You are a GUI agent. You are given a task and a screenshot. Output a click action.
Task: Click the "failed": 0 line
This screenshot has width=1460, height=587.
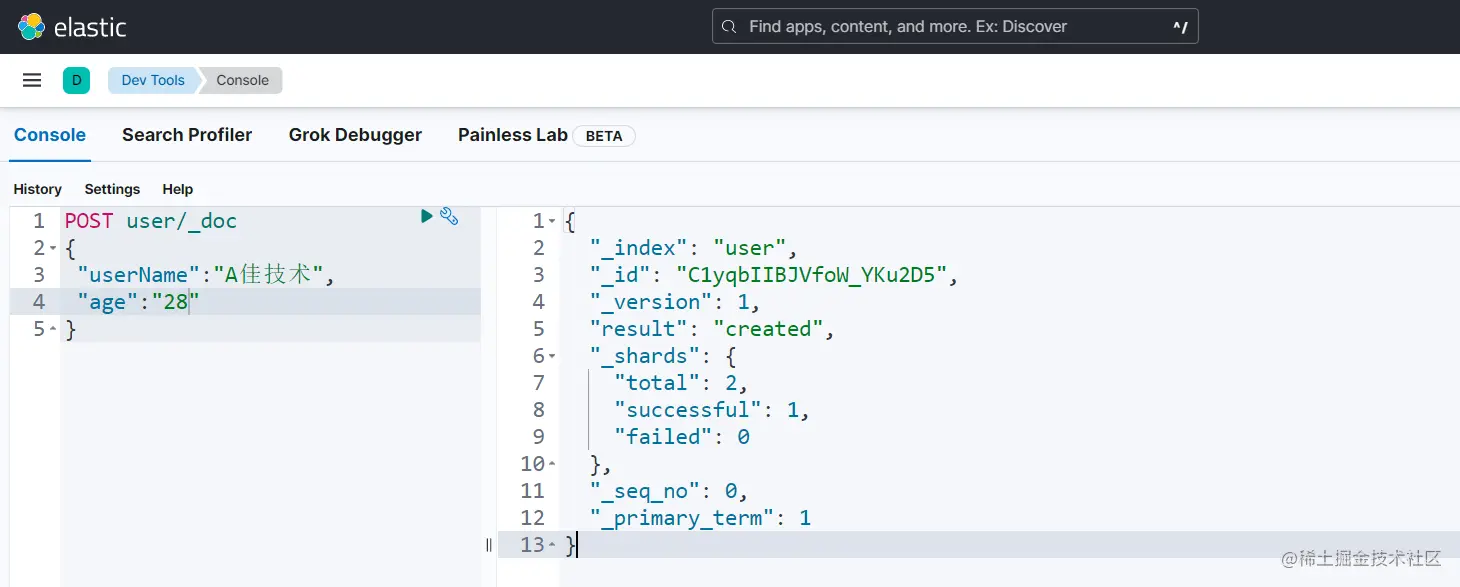681,437
